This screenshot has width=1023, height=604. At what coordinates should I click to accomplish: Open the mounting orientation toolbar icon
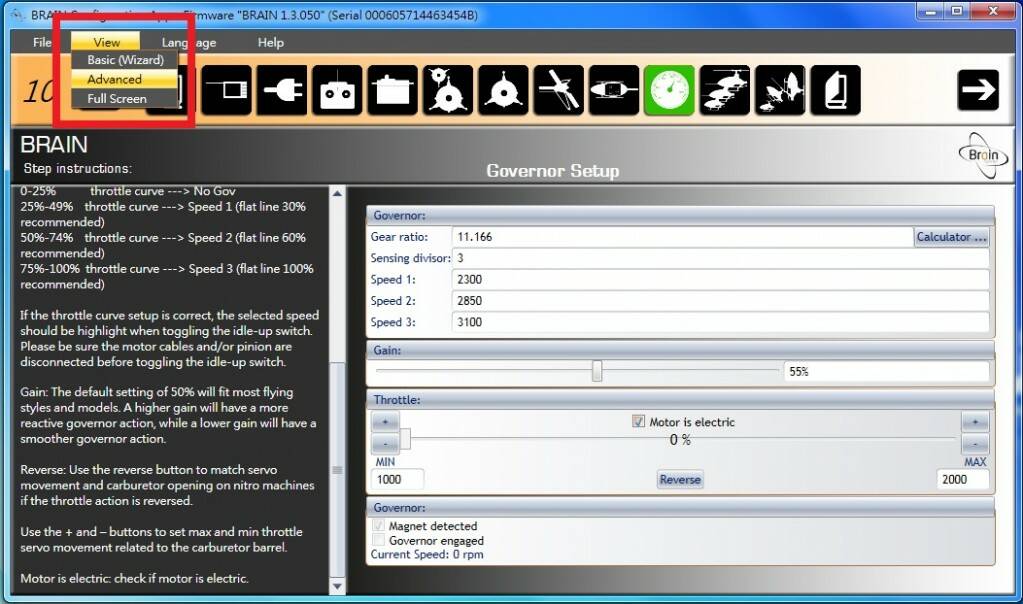(x=226, y=90)
